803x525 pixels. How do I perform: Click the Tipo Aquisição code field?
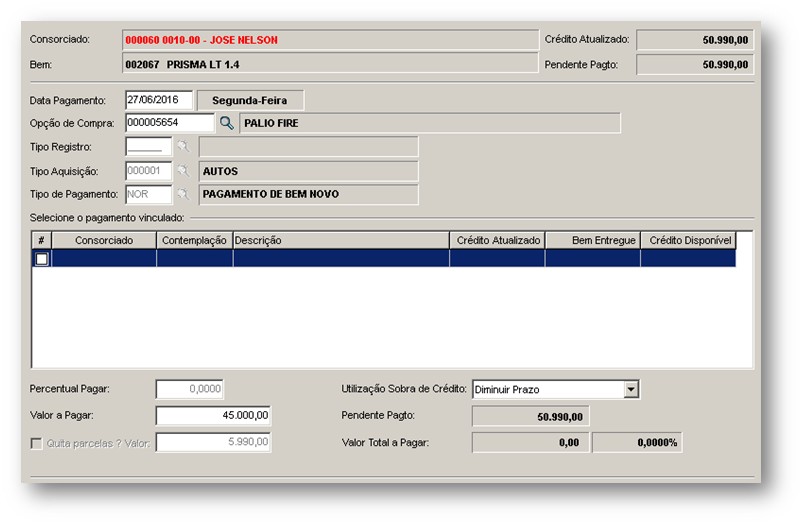[x=149, y=171]
